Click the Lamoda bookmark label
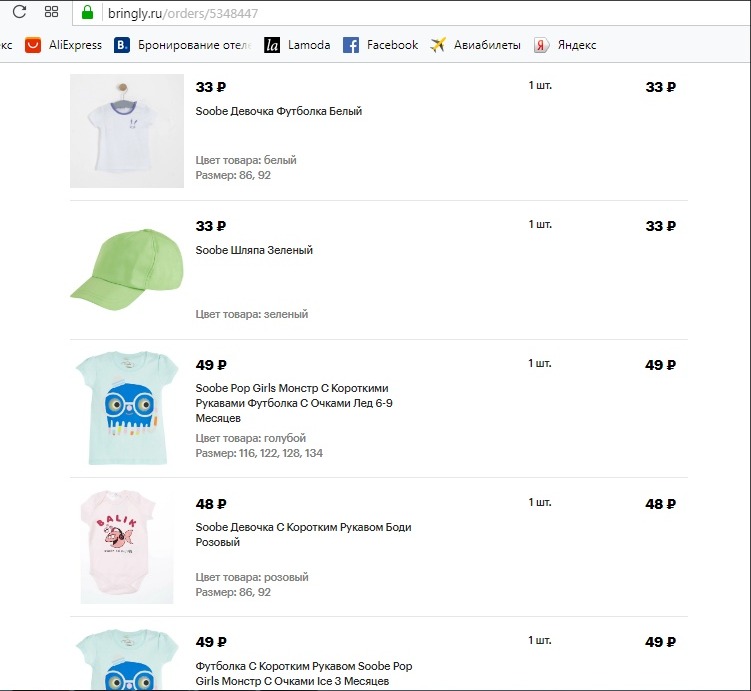This screenshot has height=691, width=751. 309,45
